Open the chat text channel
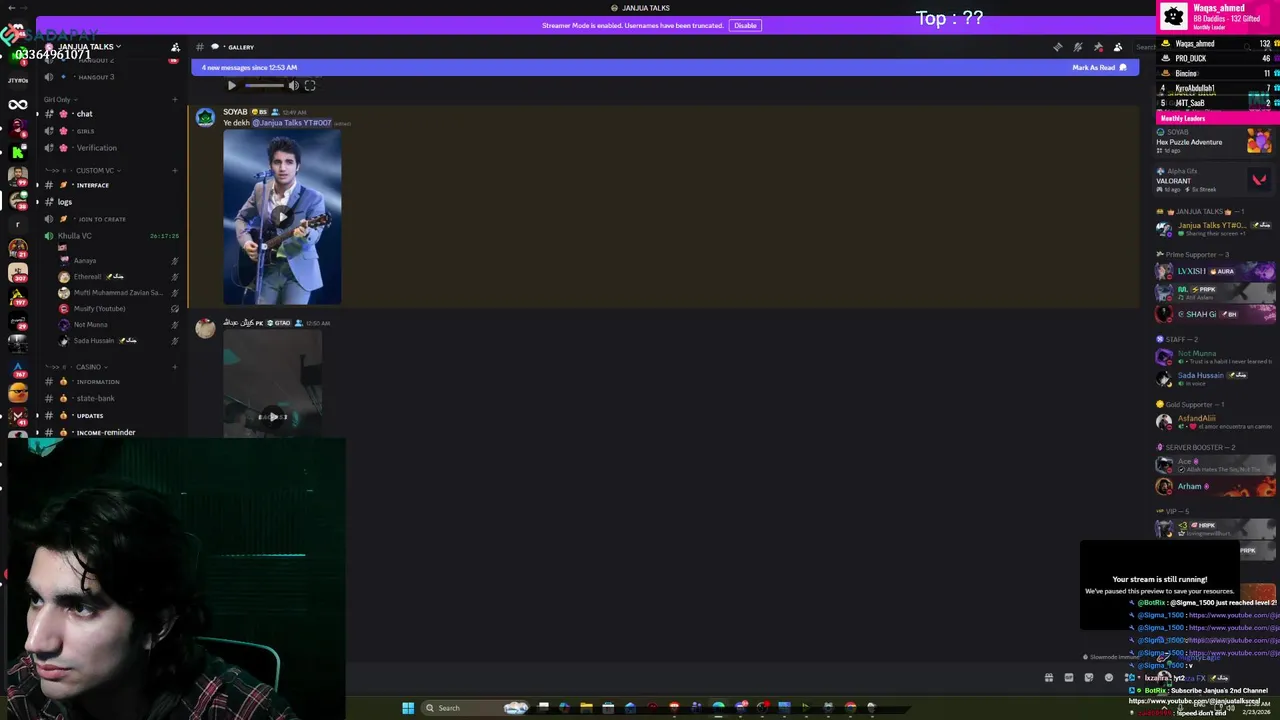The image size is (1280, 720). tap(84, 114)
